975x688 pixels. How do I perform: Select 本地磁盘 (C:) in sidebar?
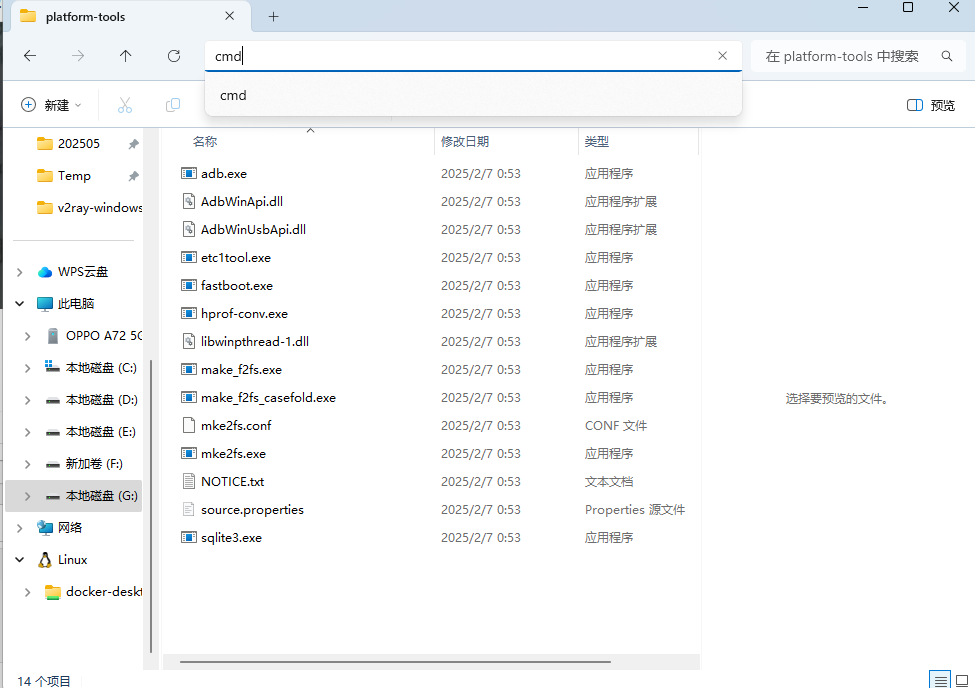[100, 368]
